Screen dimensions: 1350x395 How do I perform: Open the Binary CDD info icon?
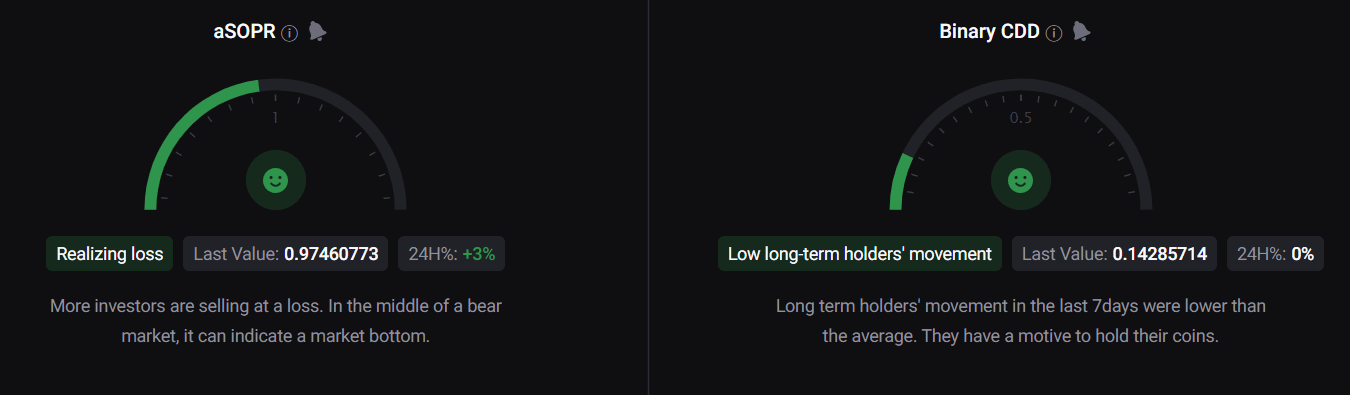pos(1053,33)
